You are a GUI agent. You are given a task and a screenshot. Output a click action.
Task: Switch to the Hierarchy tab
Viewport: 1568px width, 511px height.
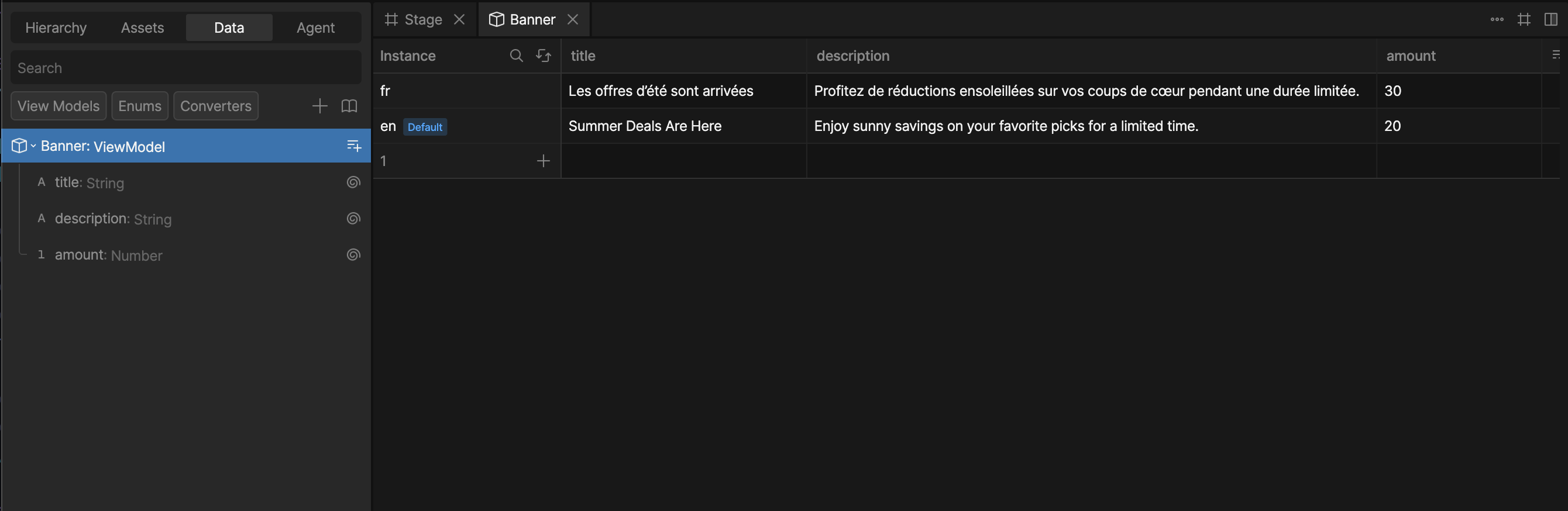click(56, 27)
